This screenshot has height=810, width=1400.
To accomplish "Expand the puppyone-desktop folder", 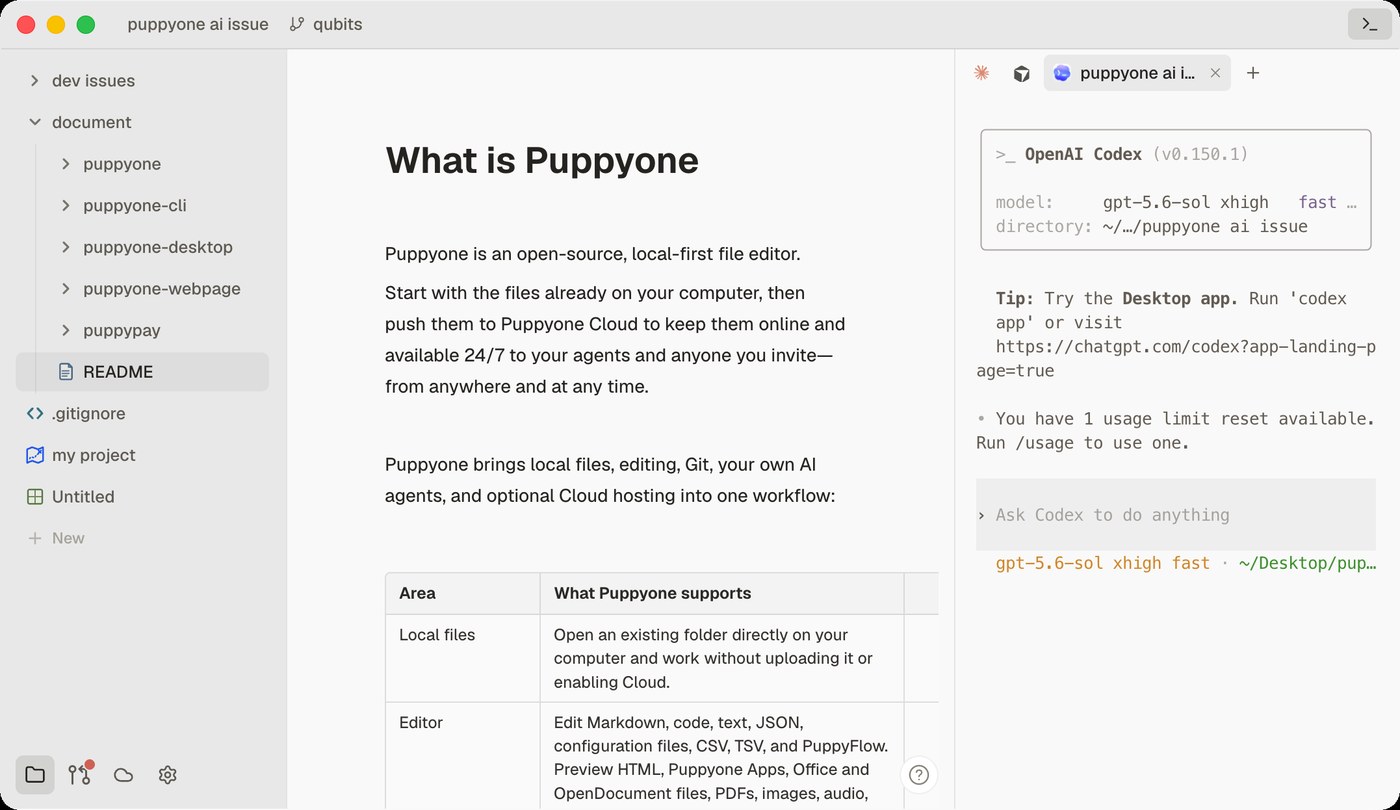I will pos(66,247).
